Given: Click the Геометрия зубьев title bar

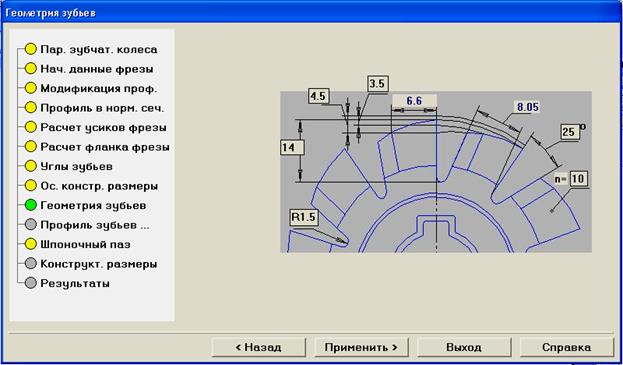Looking at the screenshot, I should [312, 13].
